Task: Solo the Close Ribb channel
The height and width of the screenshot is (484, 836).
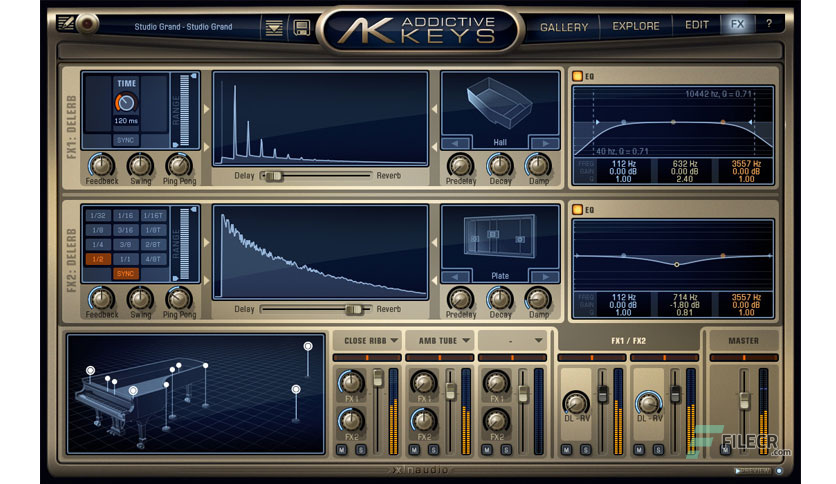Action: (361, 450)
